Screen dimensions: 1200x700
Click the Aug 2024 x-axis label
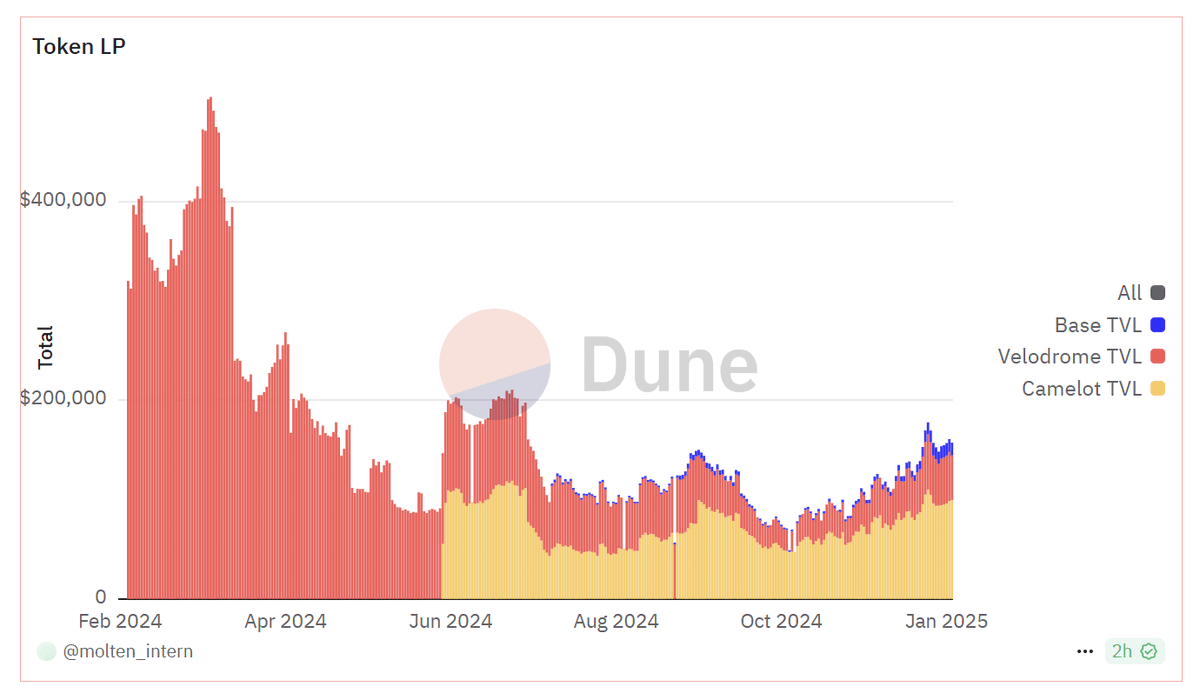pyautogui.click(x=616, y=621)
